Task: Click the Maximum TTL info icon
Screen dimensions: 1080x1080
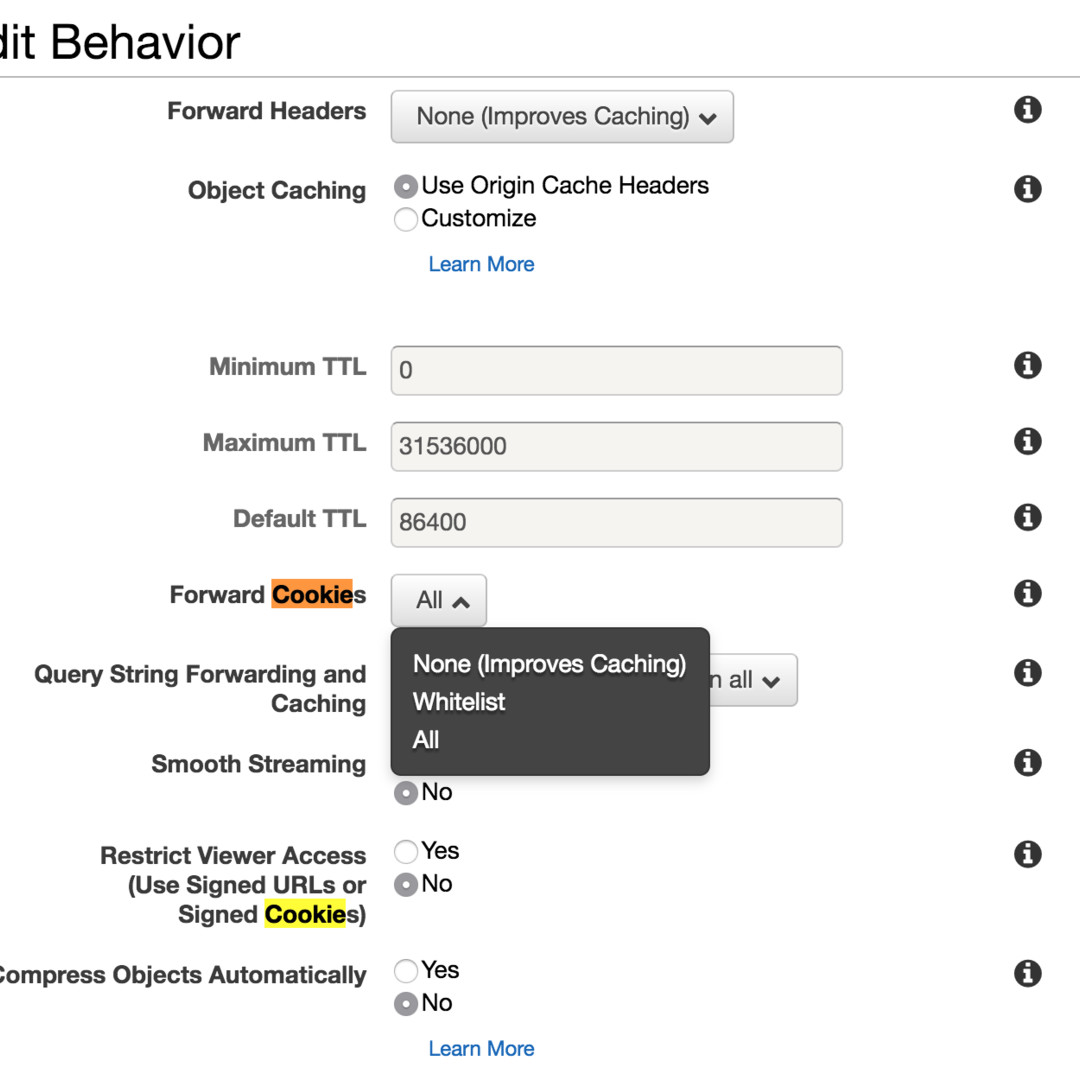Action: click(x=1027, y=441)
